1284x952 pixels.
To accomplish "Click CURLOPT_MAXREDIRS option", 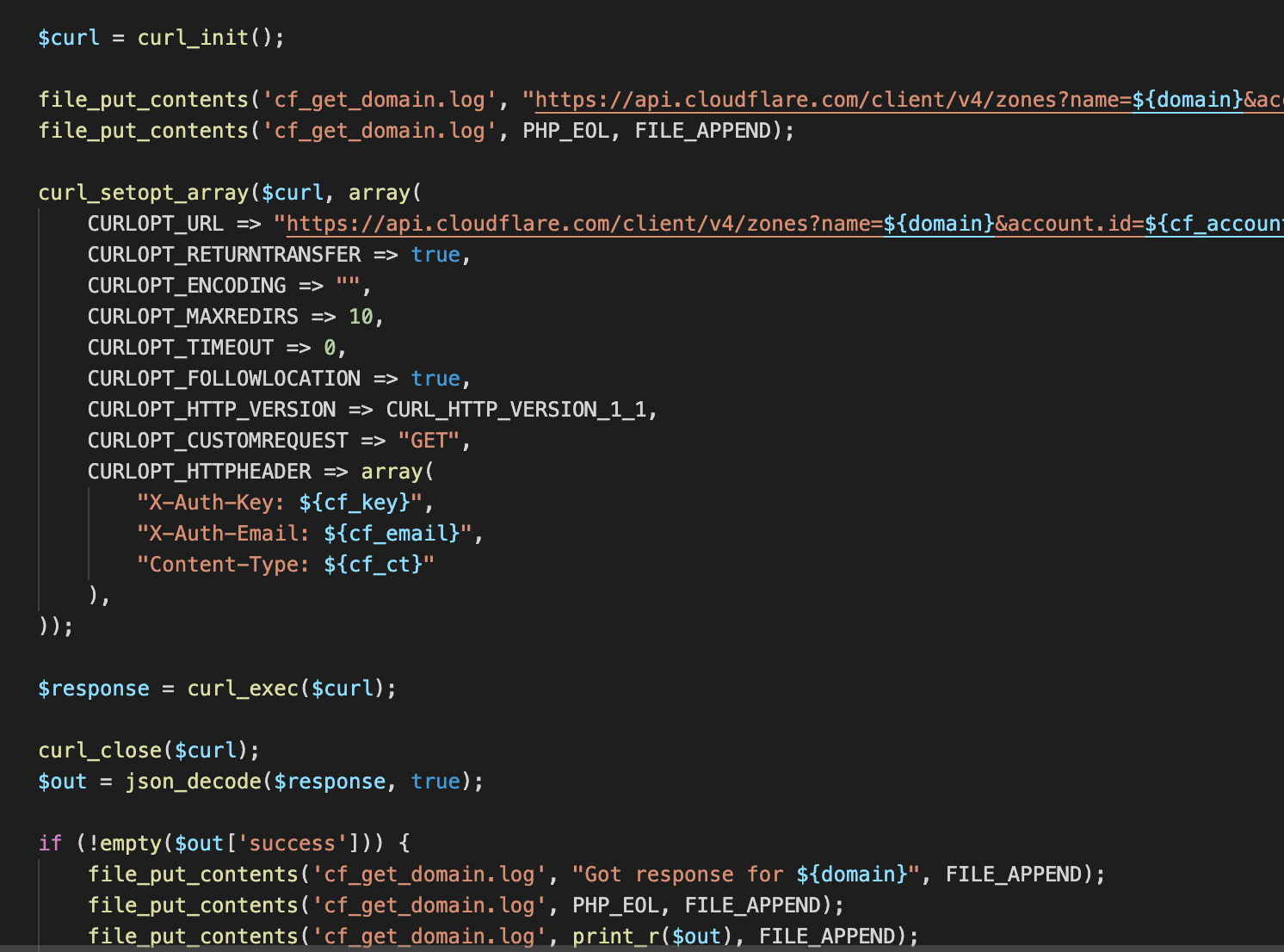I will point(193,317).
